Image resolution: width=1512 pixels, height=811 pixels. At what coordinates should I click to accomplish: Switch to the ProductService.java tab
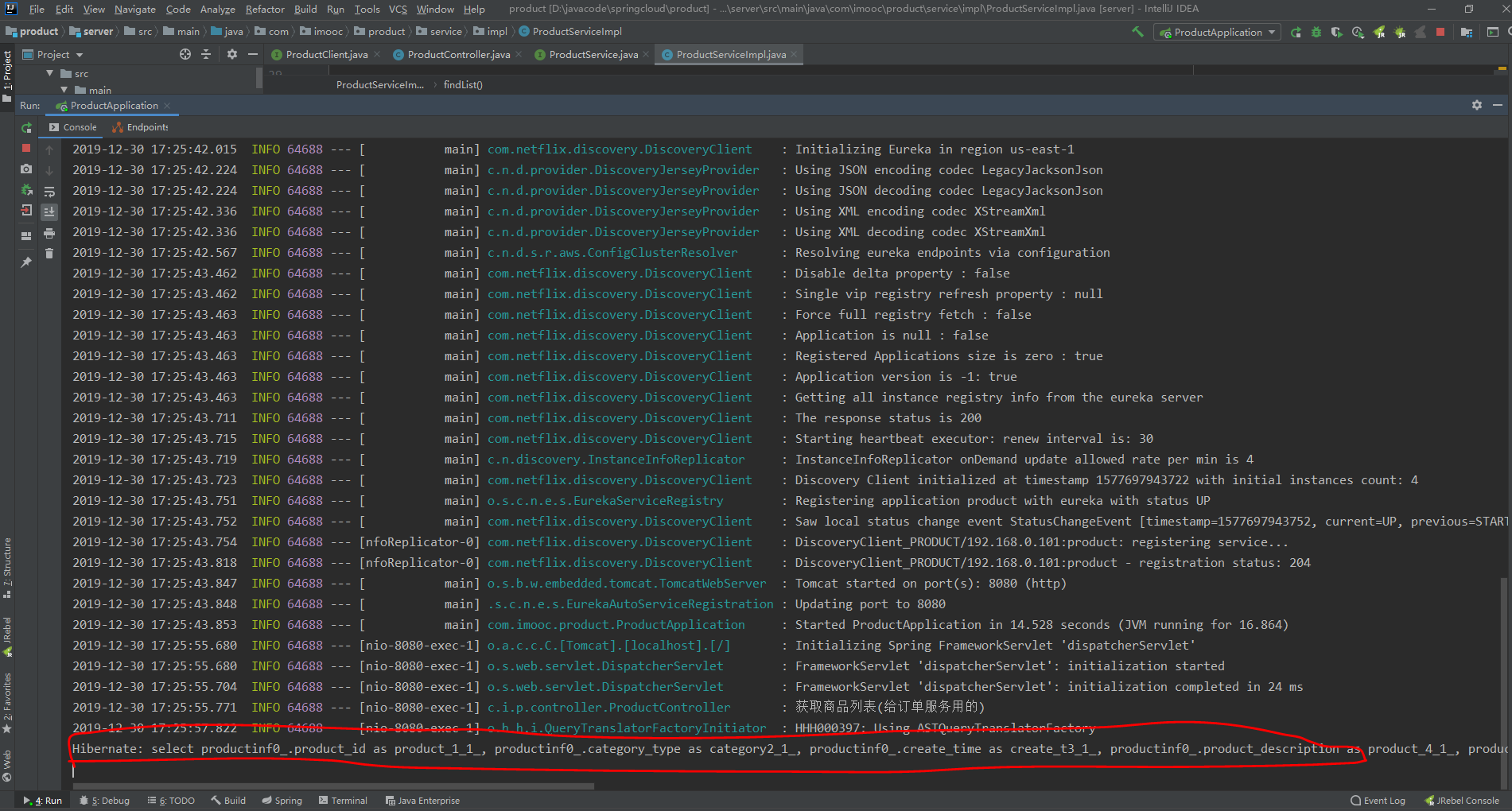pyautogui.click(x=593, y=54)
